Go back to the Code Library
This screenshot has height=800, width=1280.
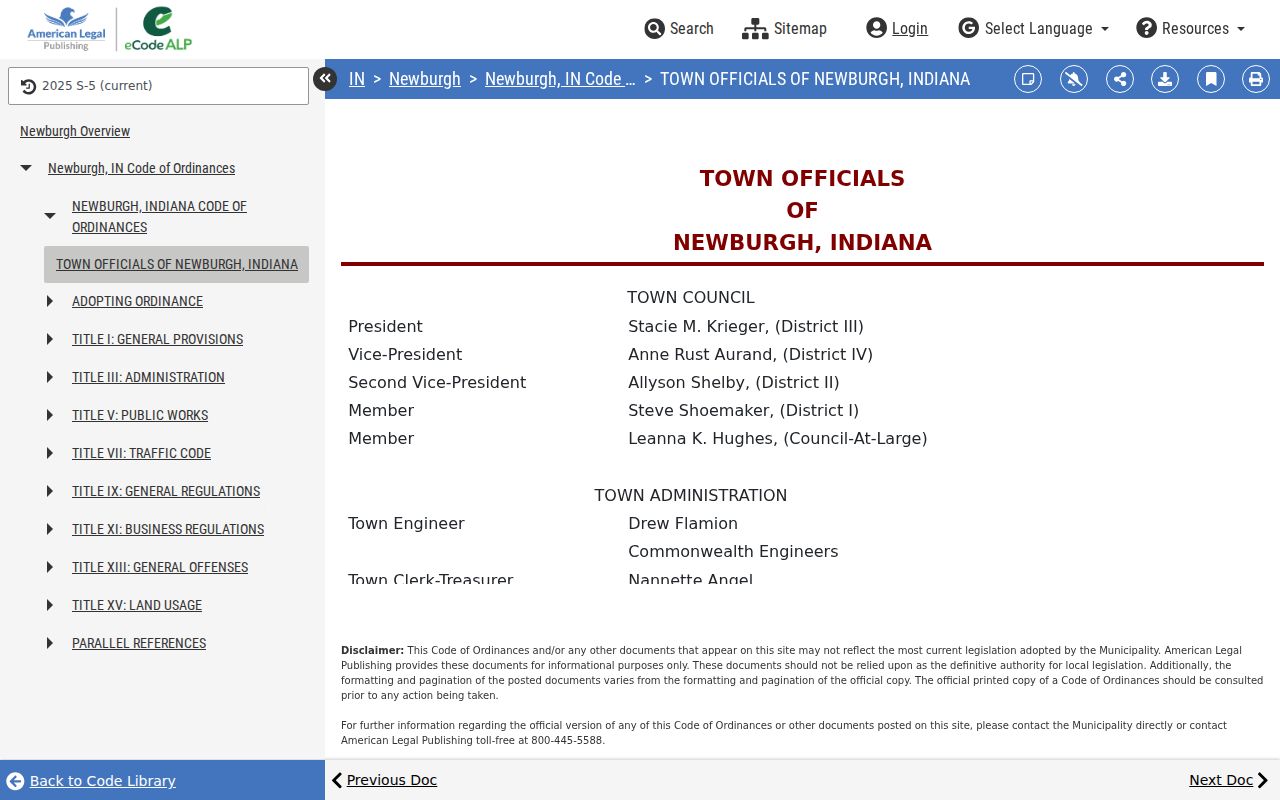tap(91, 781)
